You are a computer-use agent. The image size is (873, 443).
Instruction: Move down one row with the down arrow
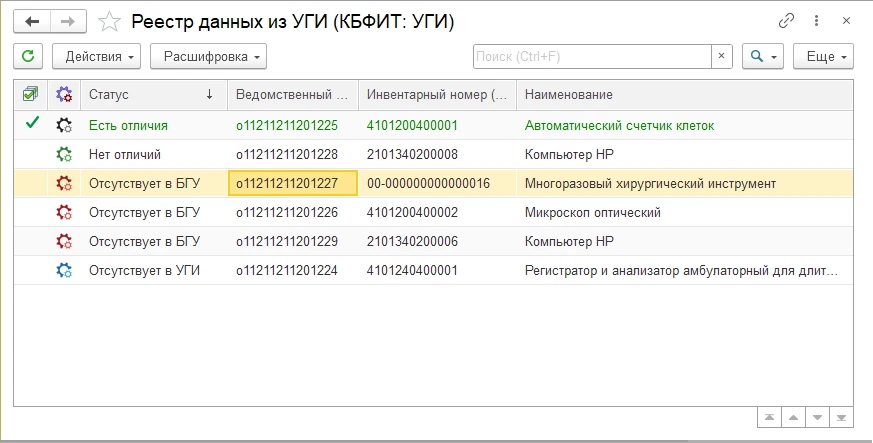[817, 418]
